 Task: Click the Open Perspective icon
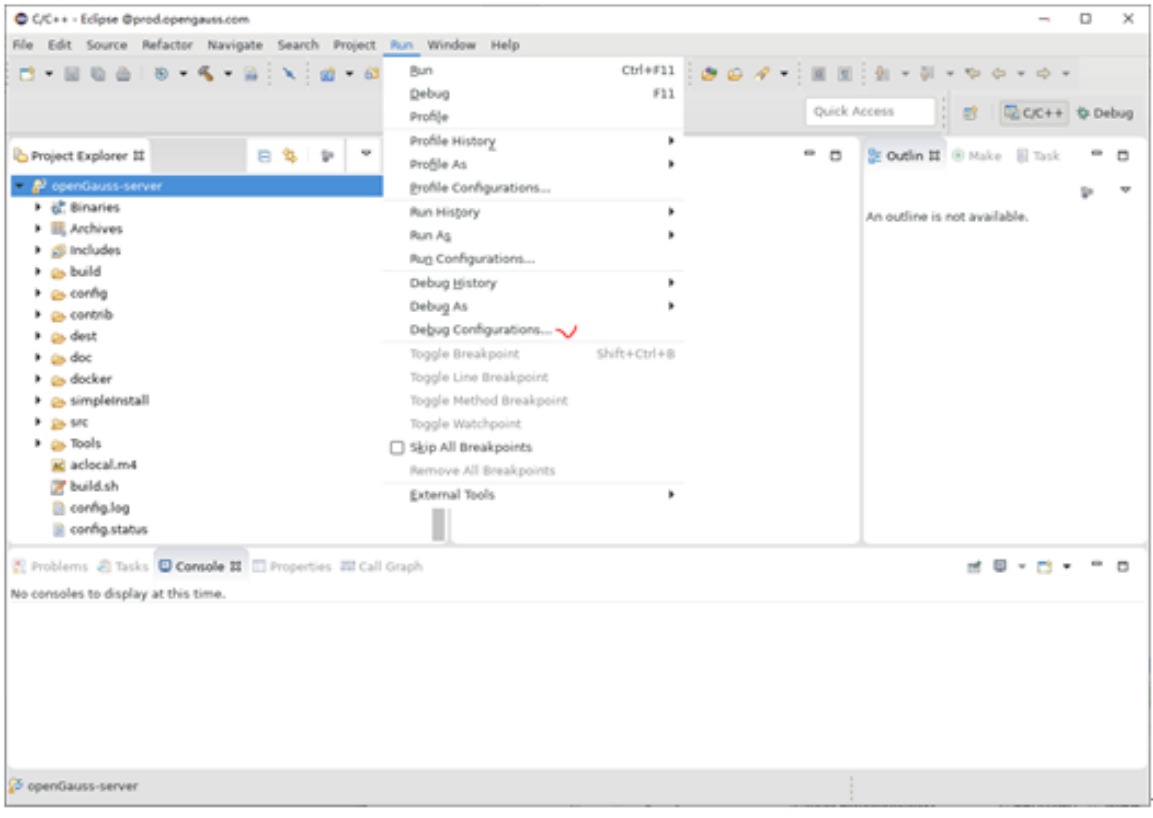click(x=971, y=113)
